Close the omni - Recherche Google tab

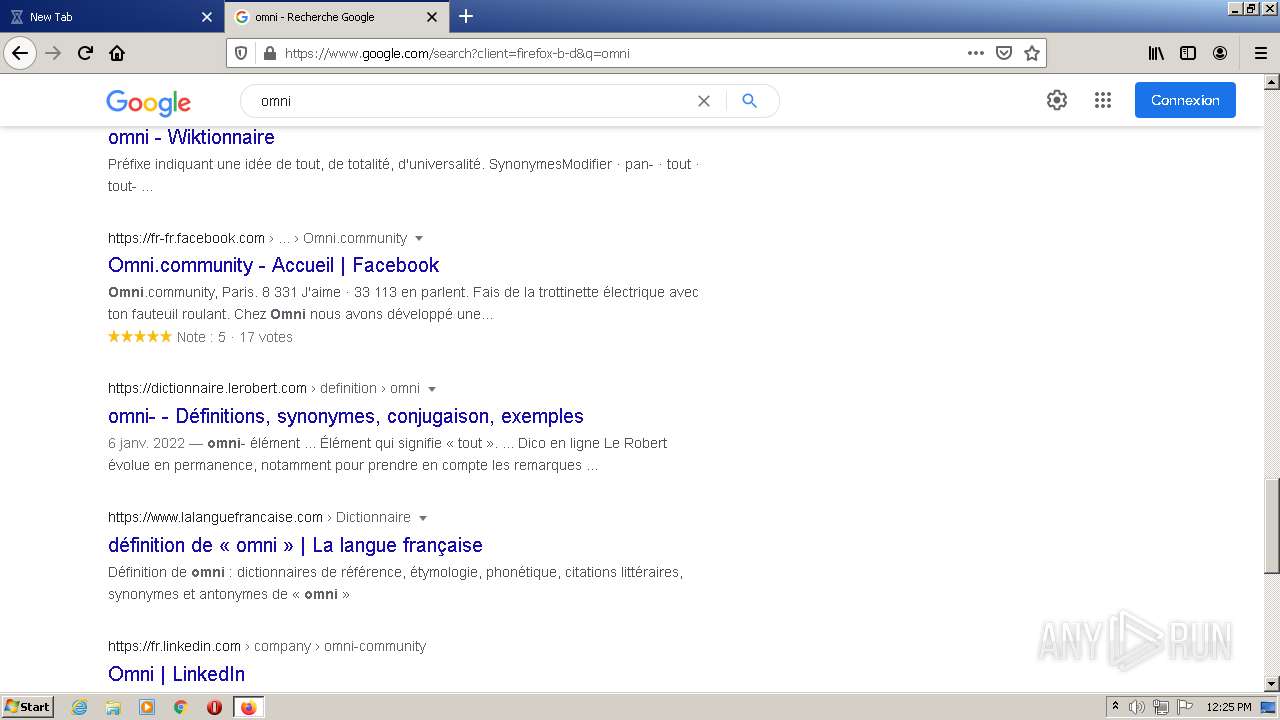pos(432,17)
